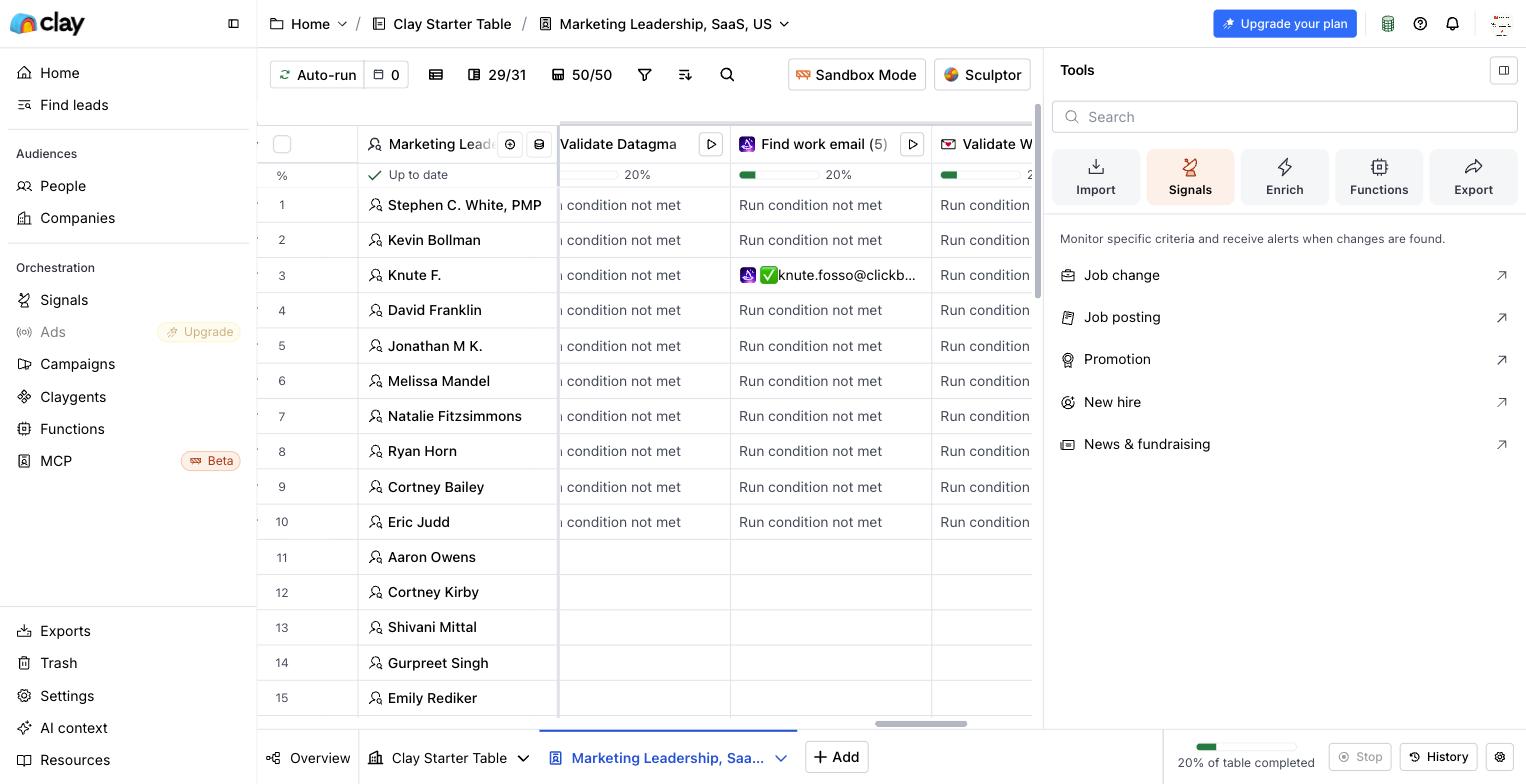This screenshot has width=1526, height=784.
Task: Click Find work email column progress bar
Action: pyautogui.click(x=779, y=175)
